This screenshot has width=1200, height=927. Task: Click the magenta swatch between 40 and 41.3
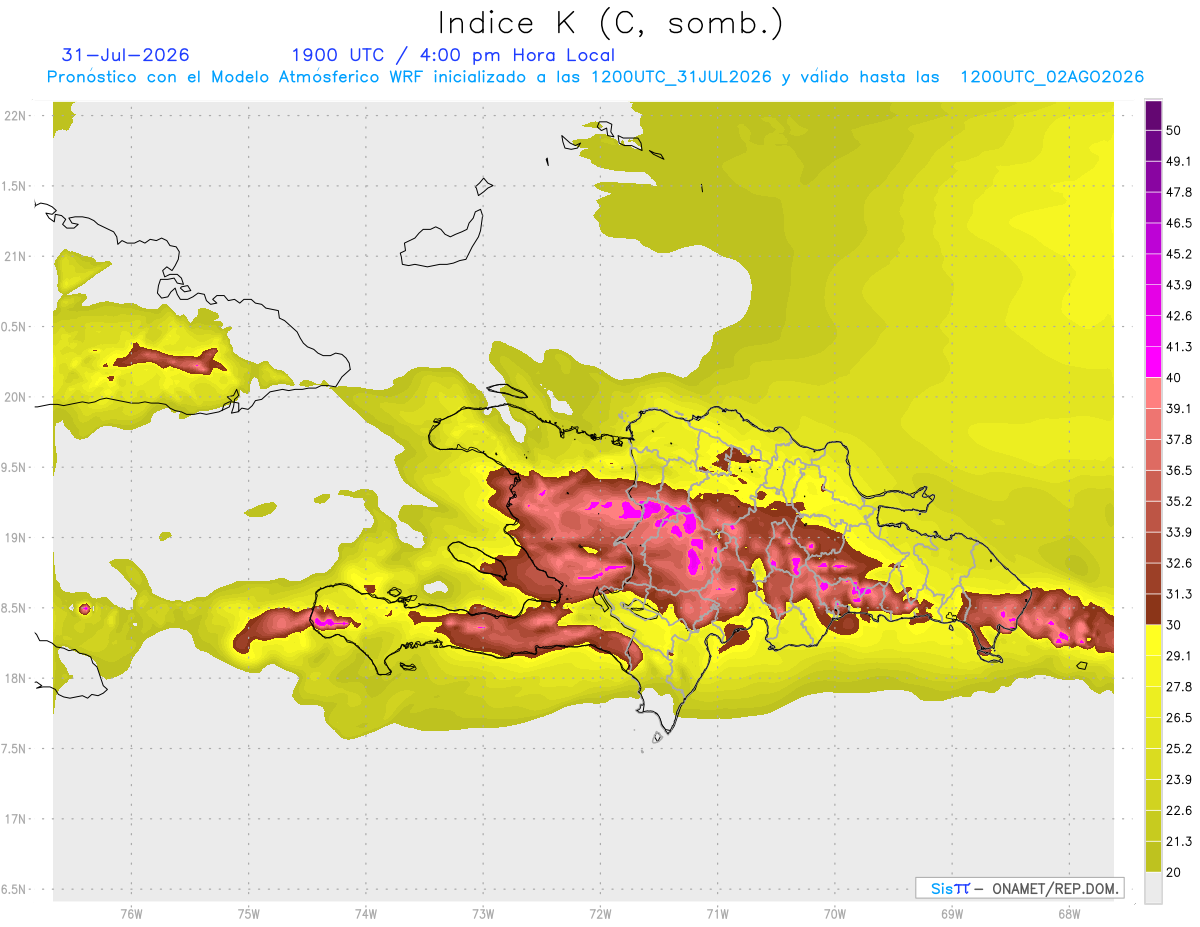point(1153,362)
